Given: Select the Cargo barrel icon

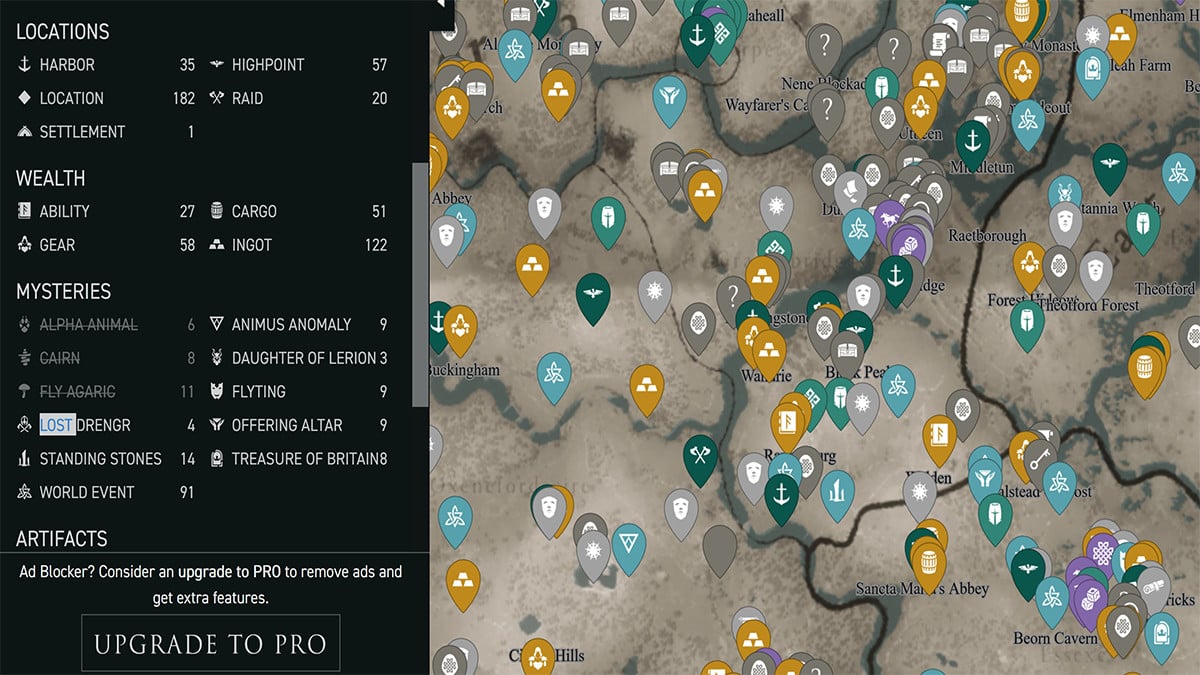Looking at the screenshot, I should 219,211.
